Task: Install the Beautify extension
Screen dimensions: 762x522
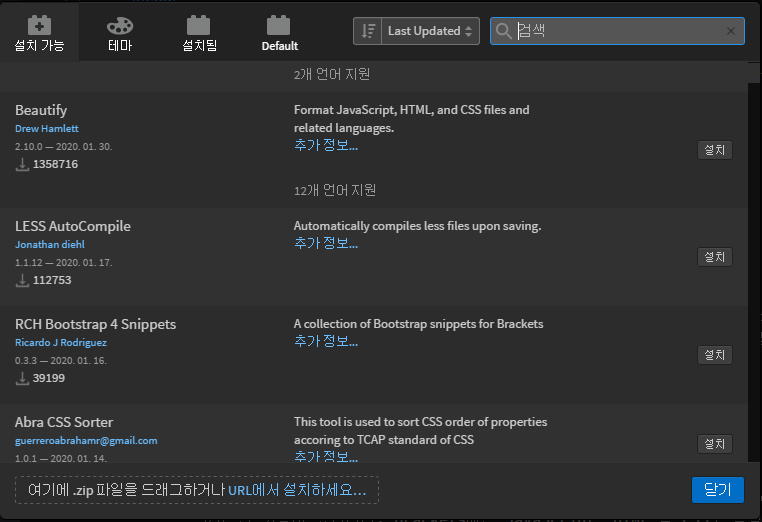Action: [714, 150]
